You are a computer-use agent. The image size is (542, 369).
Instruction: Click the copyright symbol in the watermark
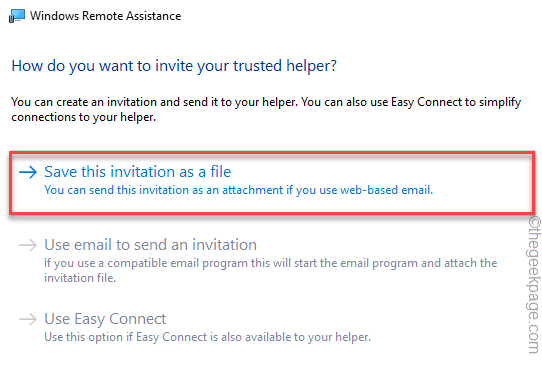[534, 222]
